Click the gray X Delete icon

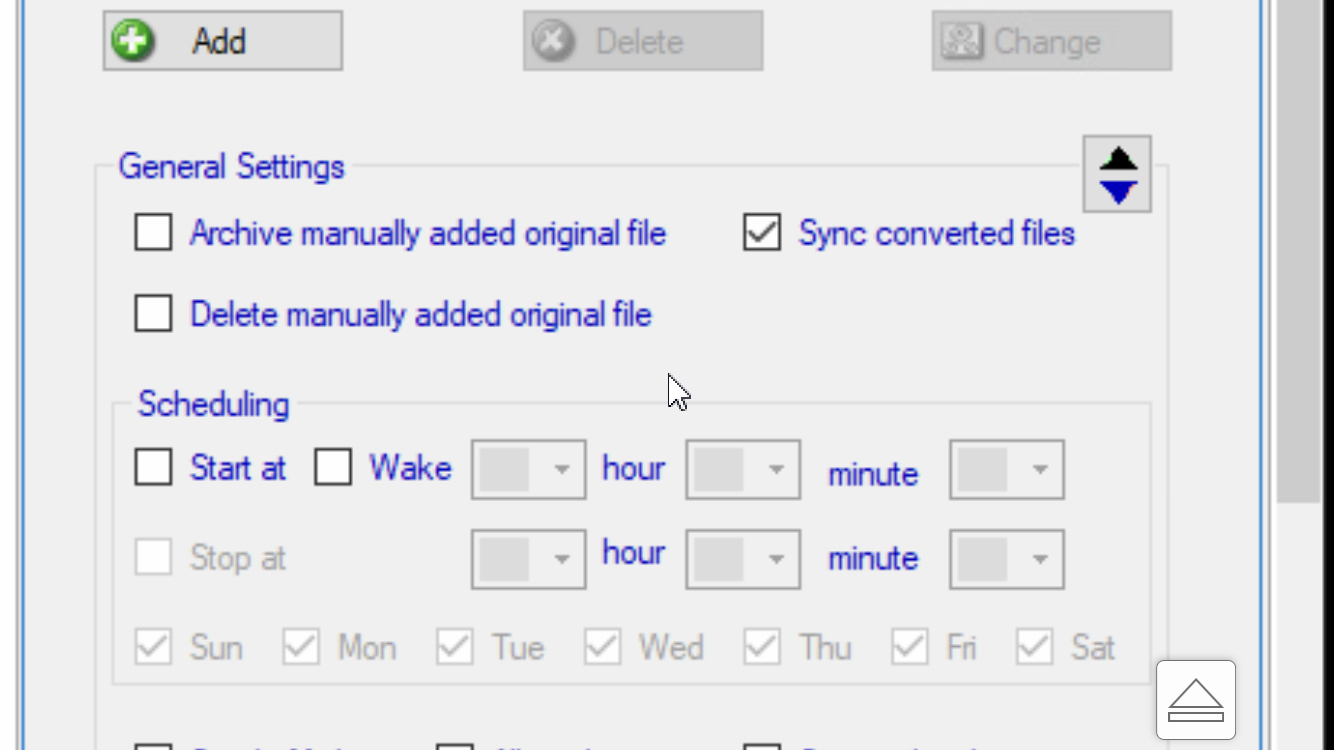pyautogui.click(x=553, y=41)
